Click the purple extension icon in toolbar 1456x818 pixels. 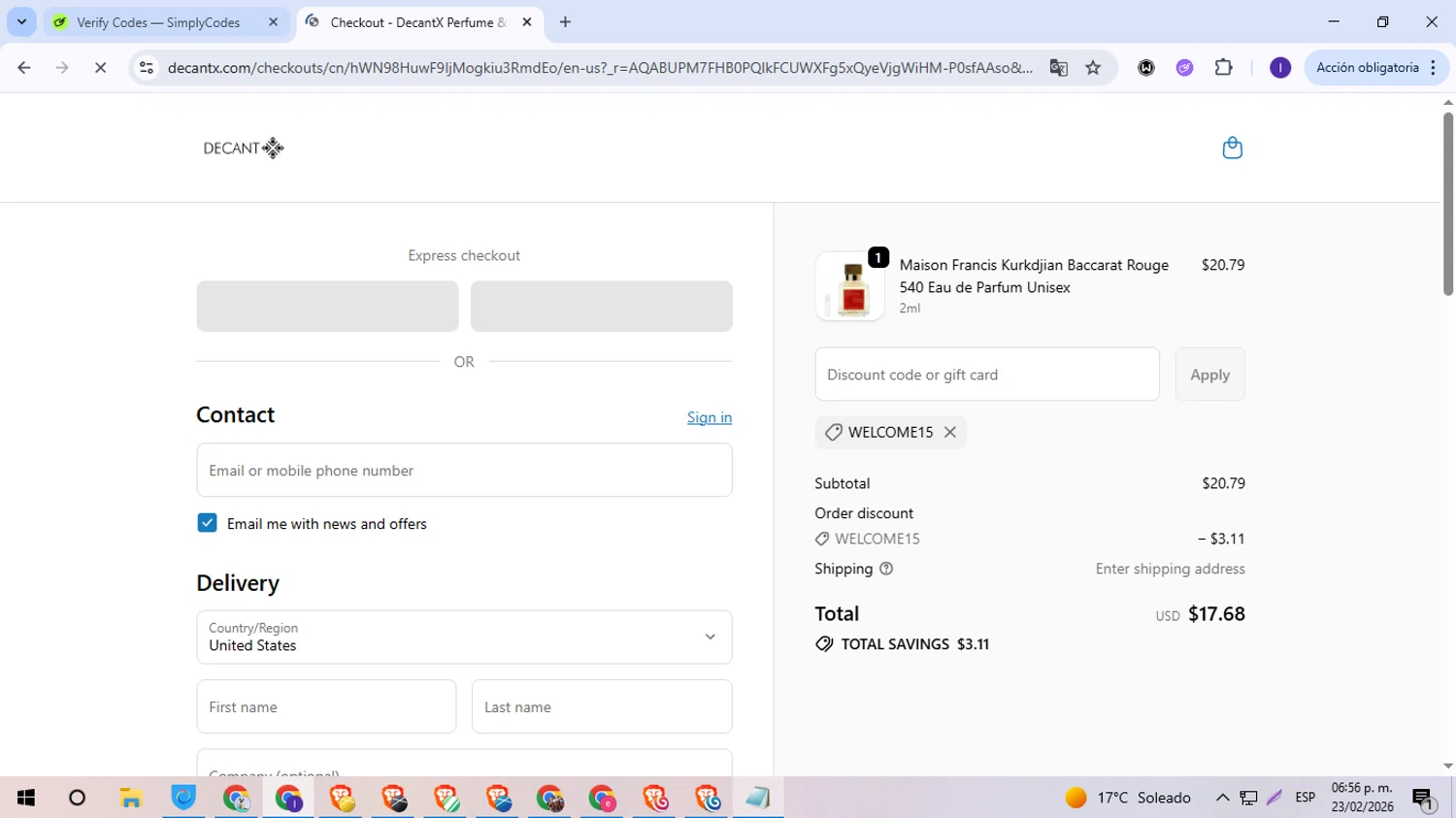1184,68
